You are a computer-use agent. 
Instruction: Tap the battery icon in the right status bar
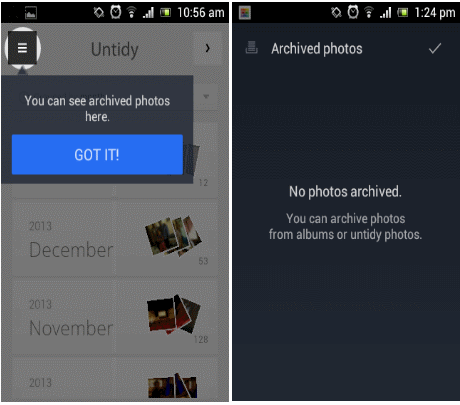[403, 13]
